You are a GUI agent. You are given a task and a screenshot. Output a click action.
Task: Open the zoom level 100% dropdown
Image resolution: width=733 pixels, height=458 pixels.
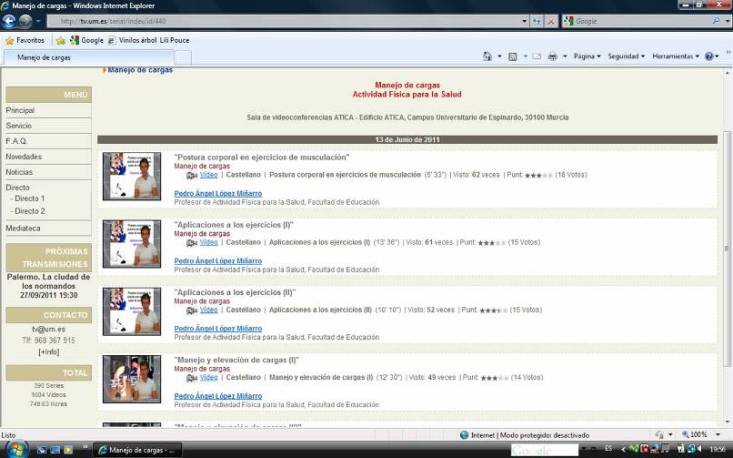(700, 435)
